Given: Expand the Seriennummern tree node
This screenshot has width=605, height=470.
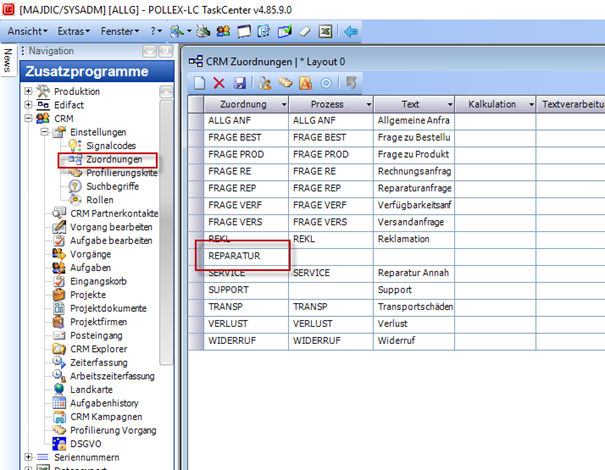Looking at the screenshot, I should click(28, 457).
